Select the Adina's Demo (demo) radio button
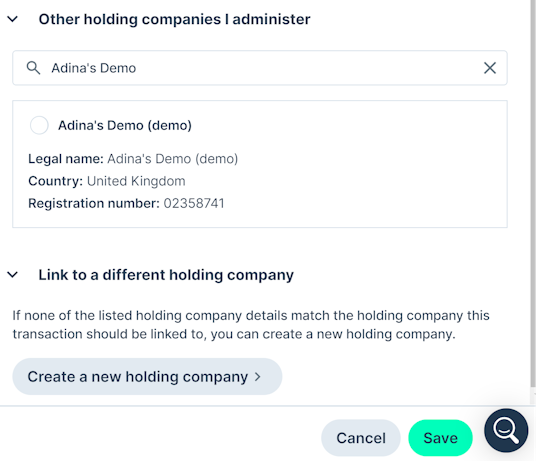The width and height of the screenshot is (536, 461). (39, 125)
